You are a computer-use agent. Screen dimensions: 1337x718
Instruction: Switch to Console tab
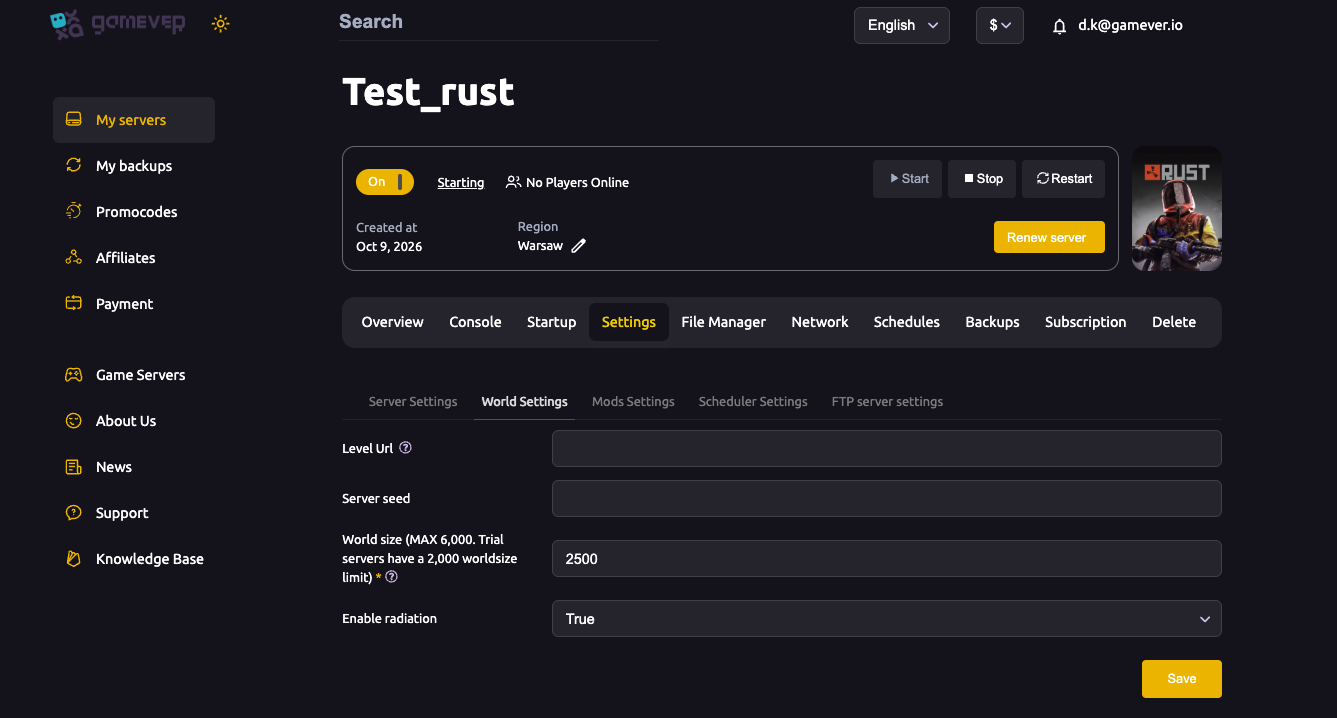[475, 322]
